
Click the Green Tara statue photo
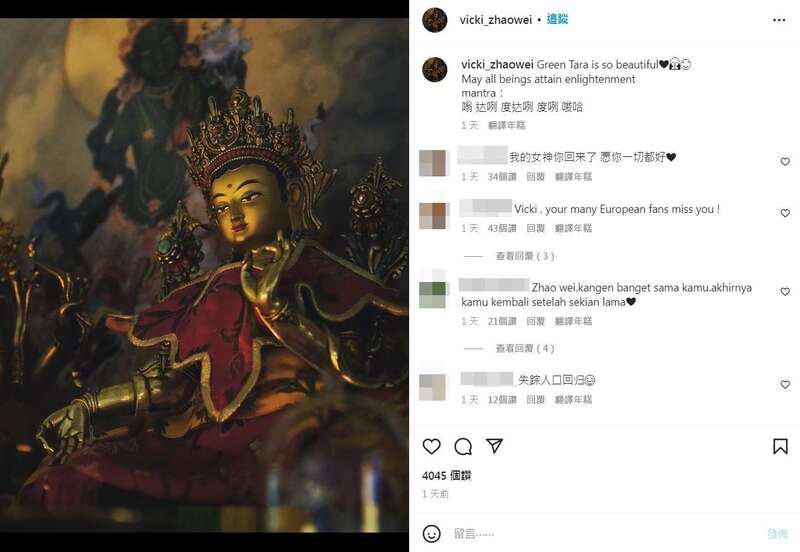pyautogui.click(x=204, y=275)
